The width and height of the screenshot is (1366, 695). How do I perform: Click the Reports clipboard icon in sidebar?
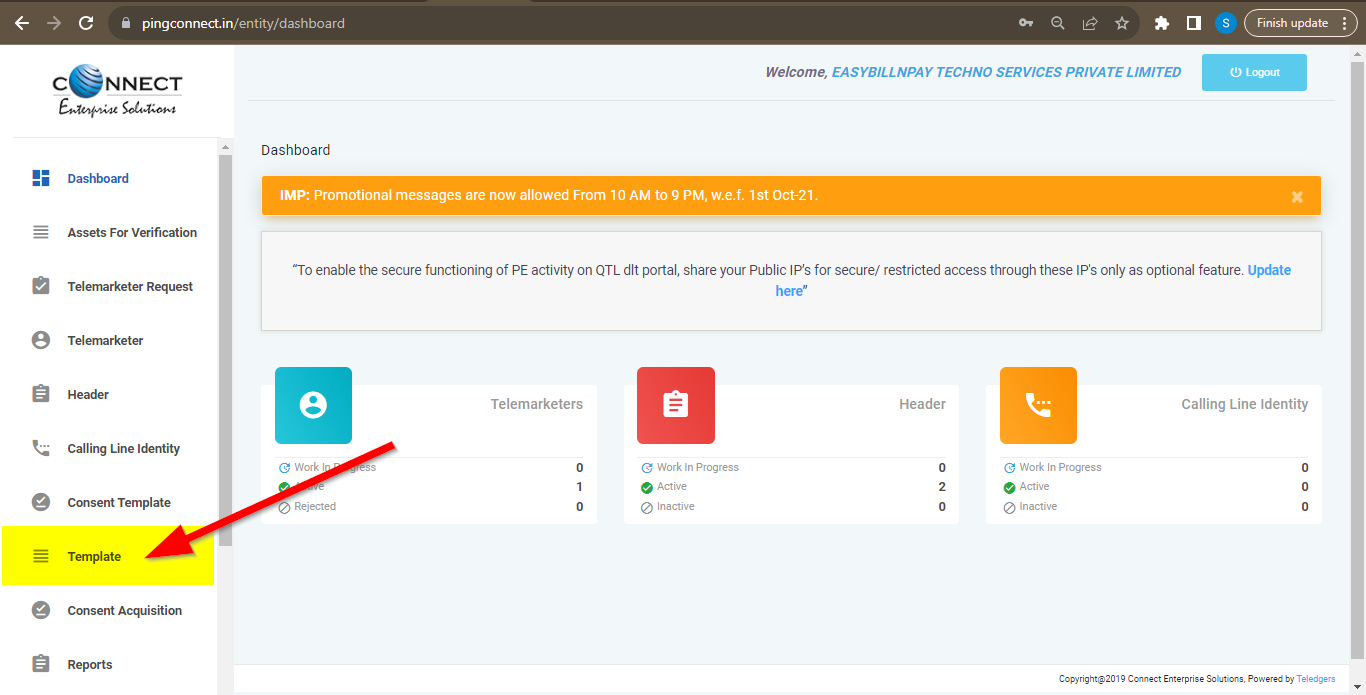[x=41, y=664]
